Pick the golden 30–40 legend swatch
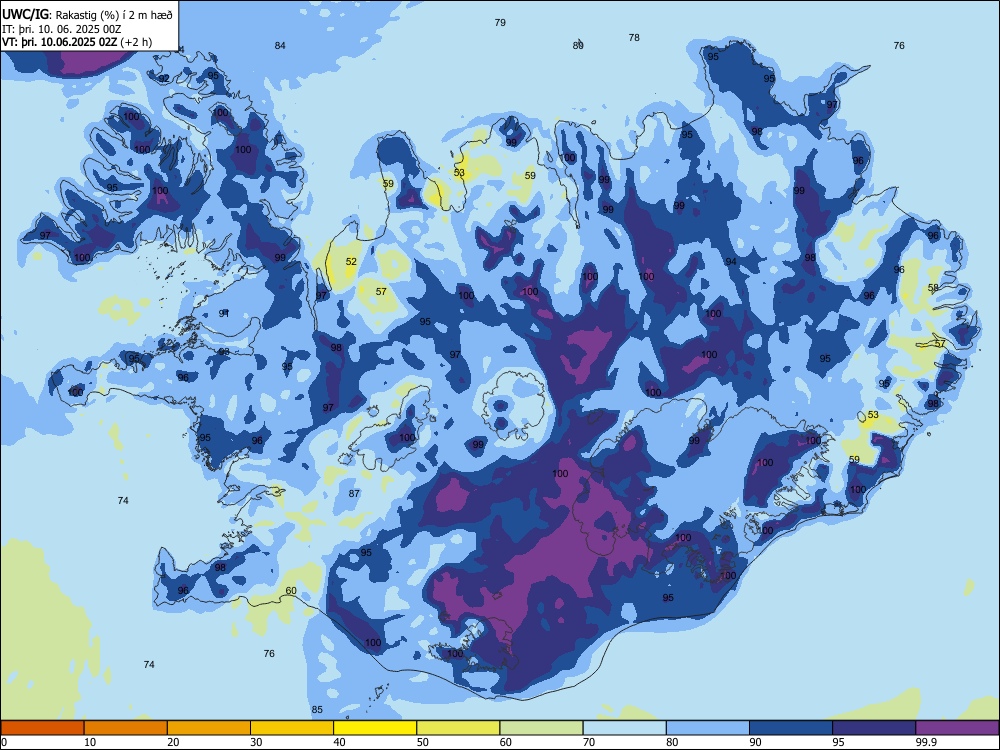 click(x=292, y=728)
